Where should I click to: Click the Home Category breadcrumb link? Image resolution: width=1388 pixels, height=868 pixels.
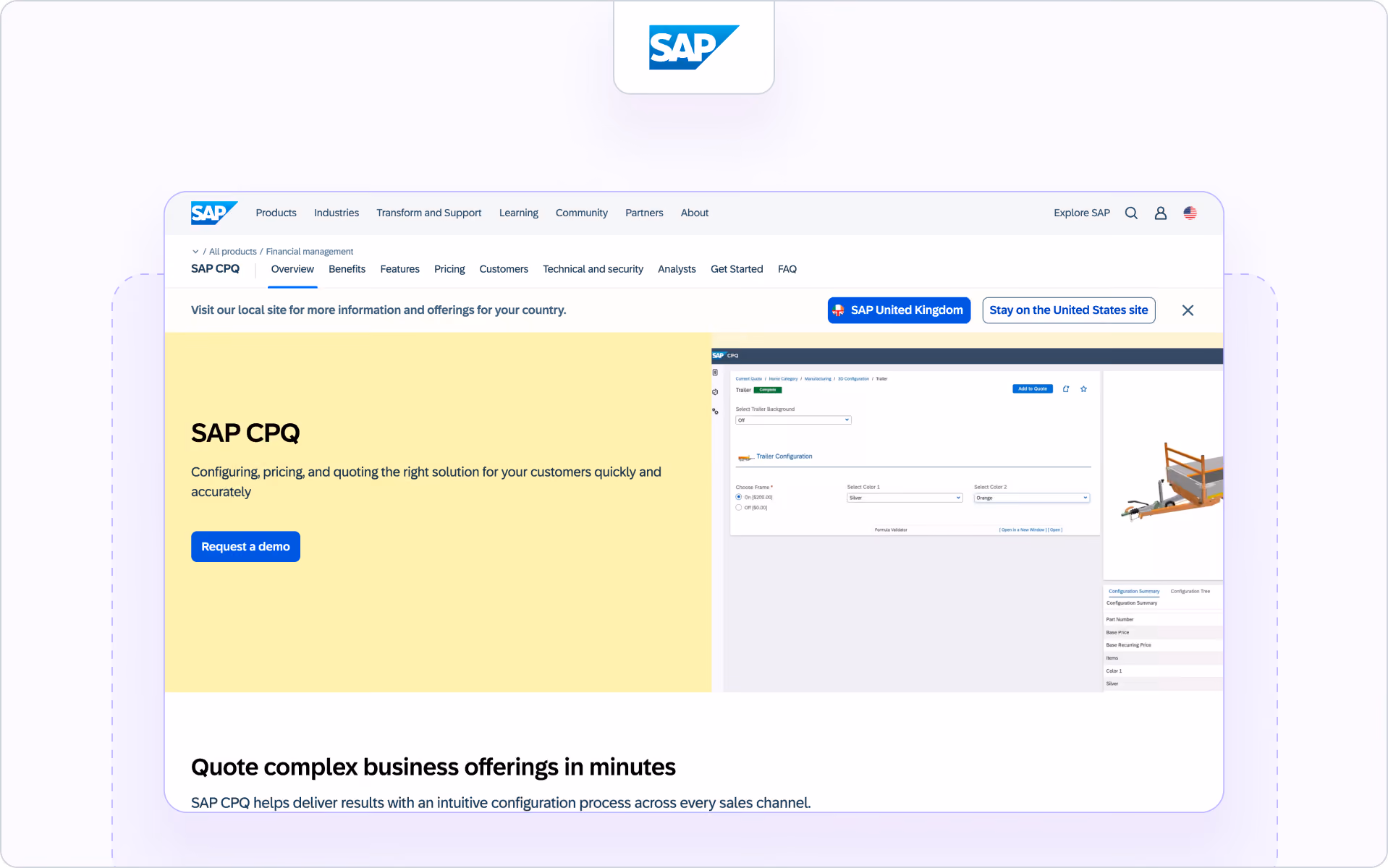tap(783, 379)
